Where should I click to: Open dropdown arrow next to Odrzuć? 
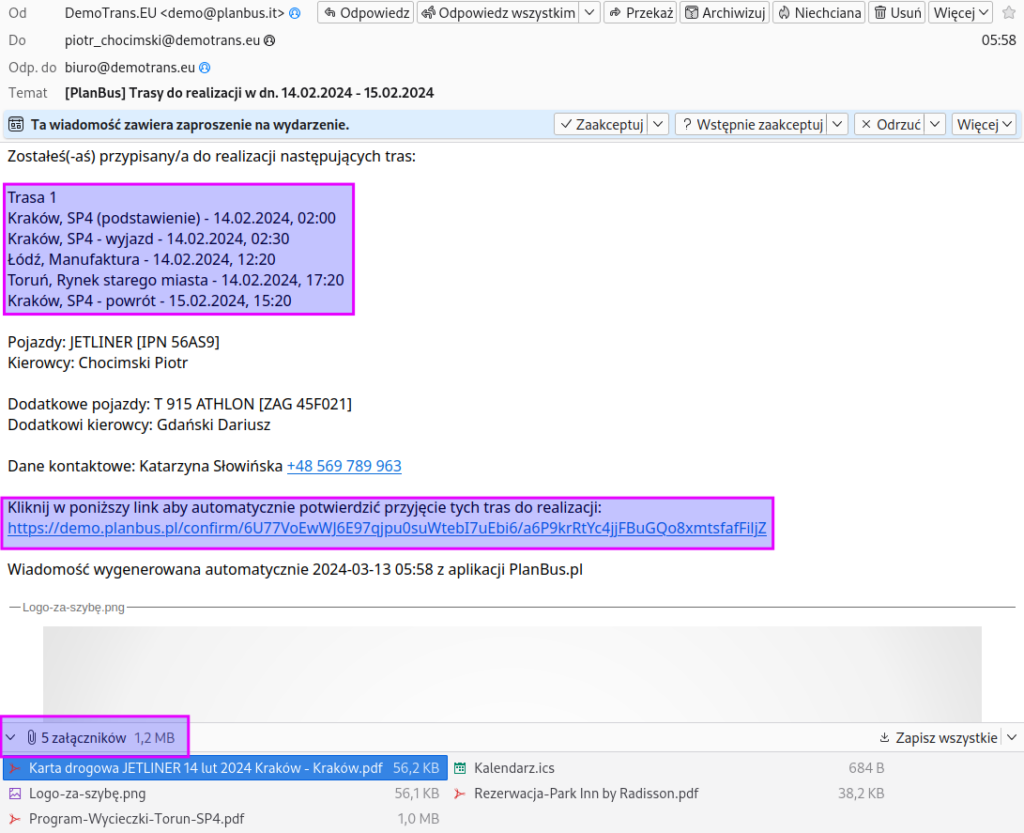tap(934, 125)
